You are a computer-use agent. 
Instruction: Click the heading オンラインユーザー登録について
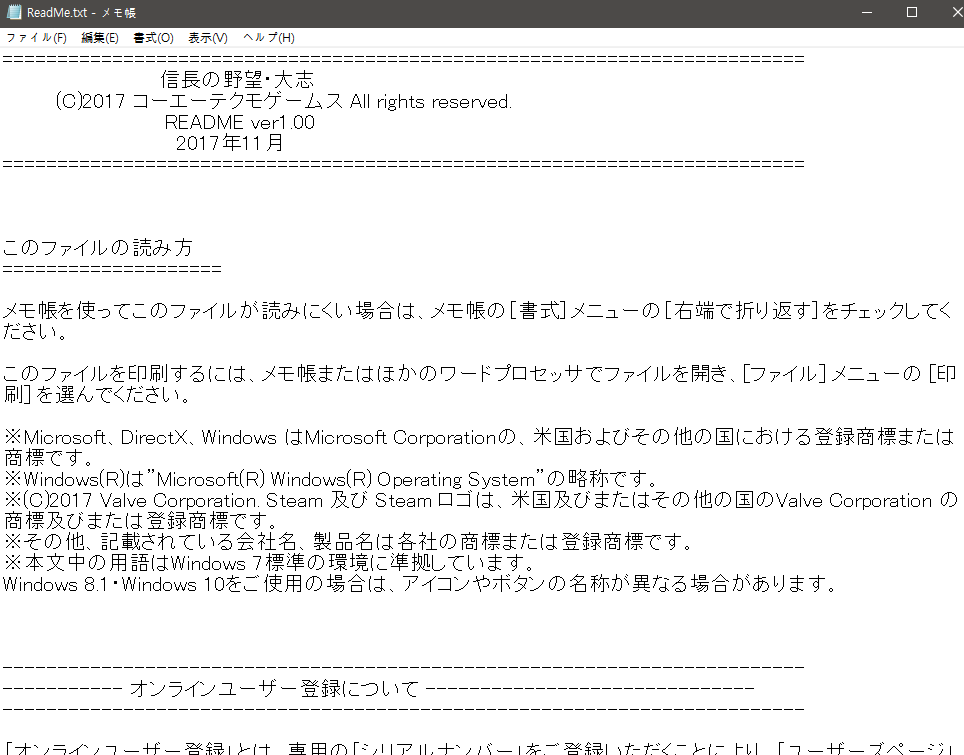[x=274, y=689]
